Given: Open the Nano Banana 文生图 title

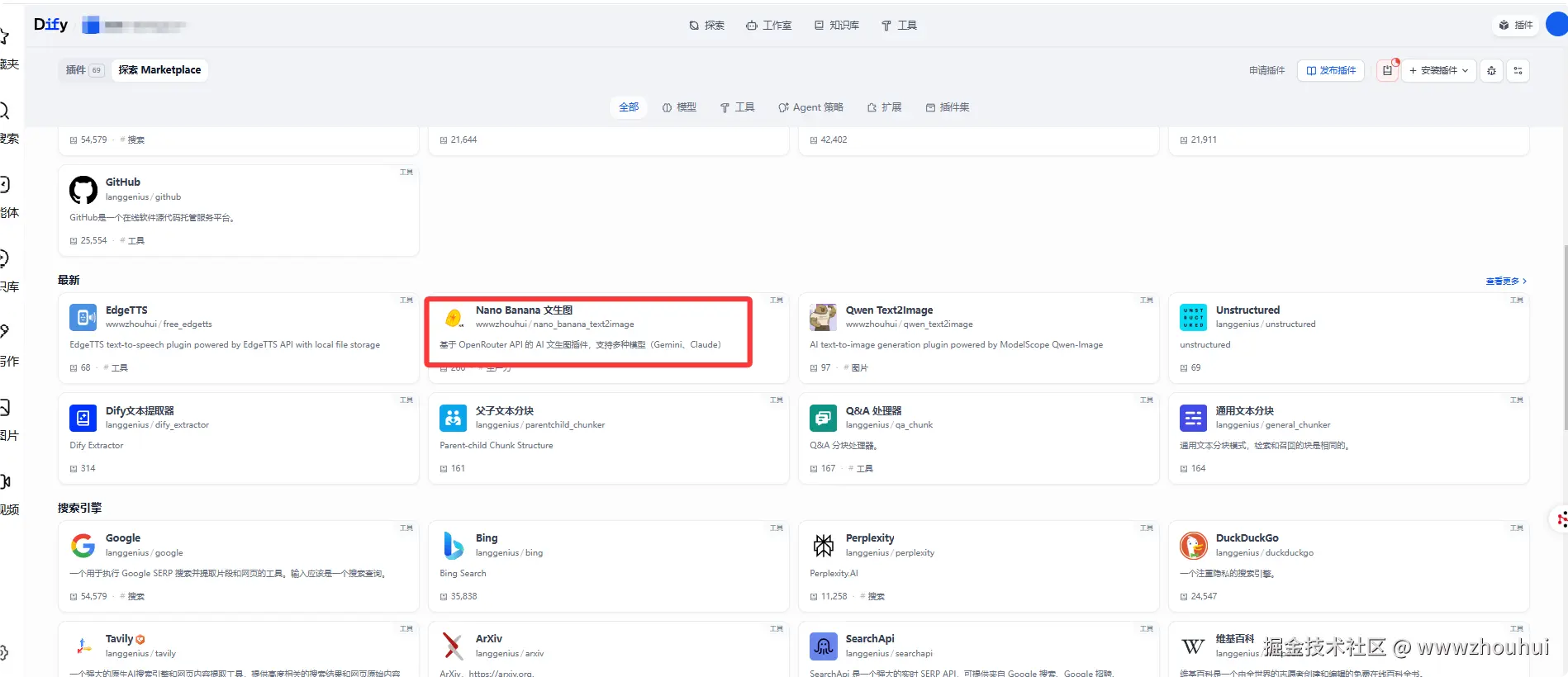Looking at the screenshot, I should tap(524, 310).
